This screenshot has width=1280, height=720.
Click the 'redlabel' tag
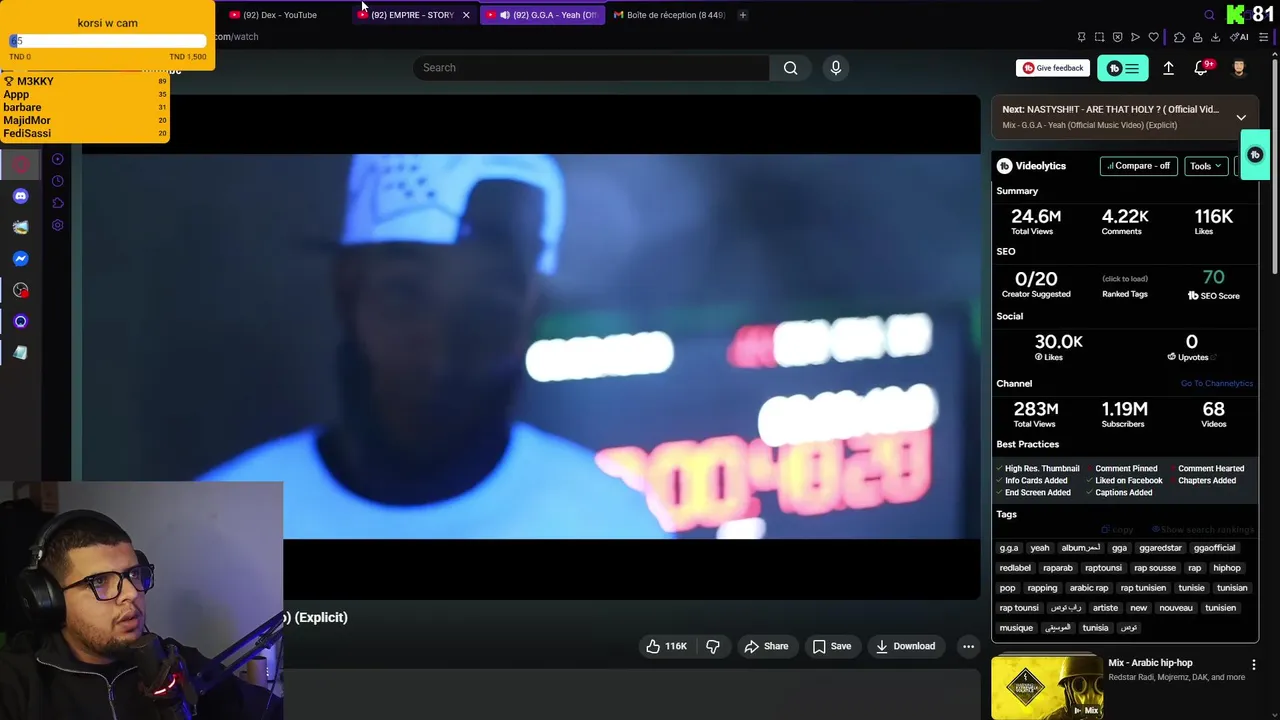[1015, 568]
